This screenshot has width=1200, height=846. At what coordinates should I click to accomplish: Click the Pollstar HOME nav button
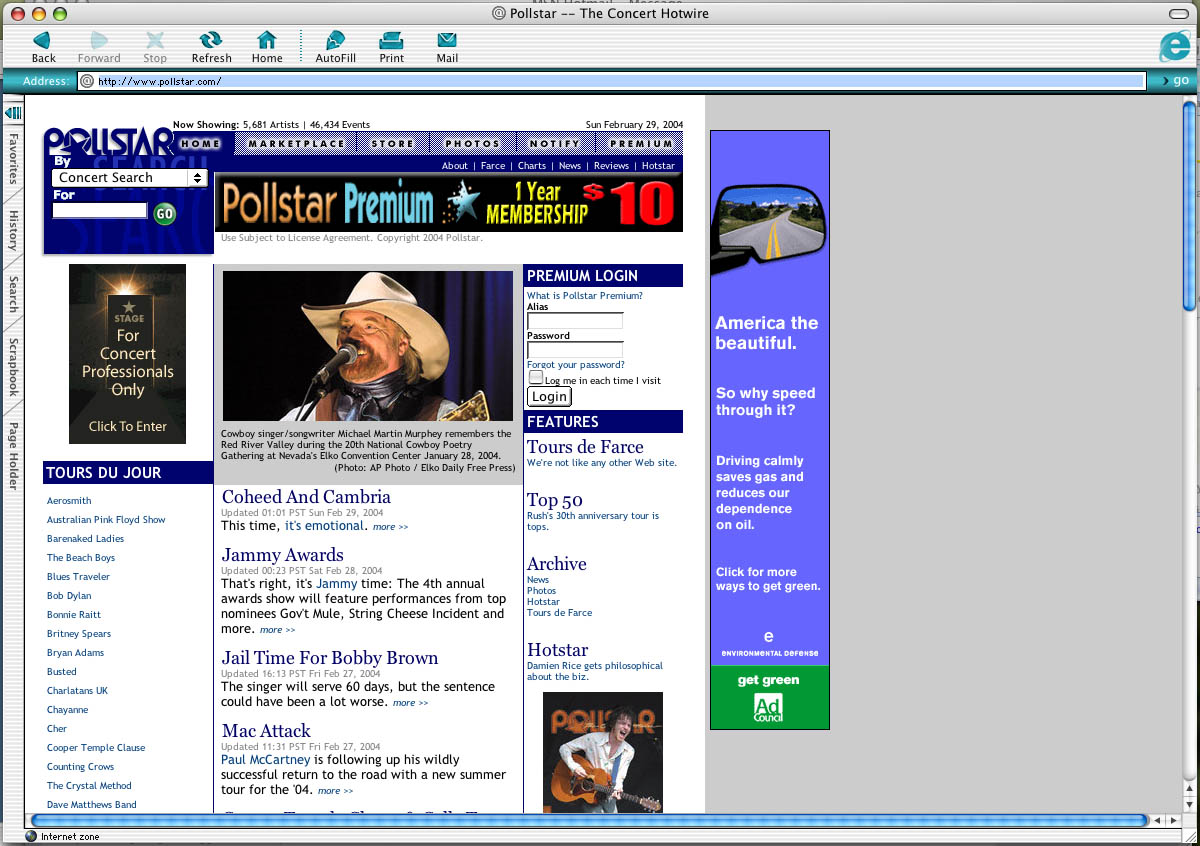point(200,144)
